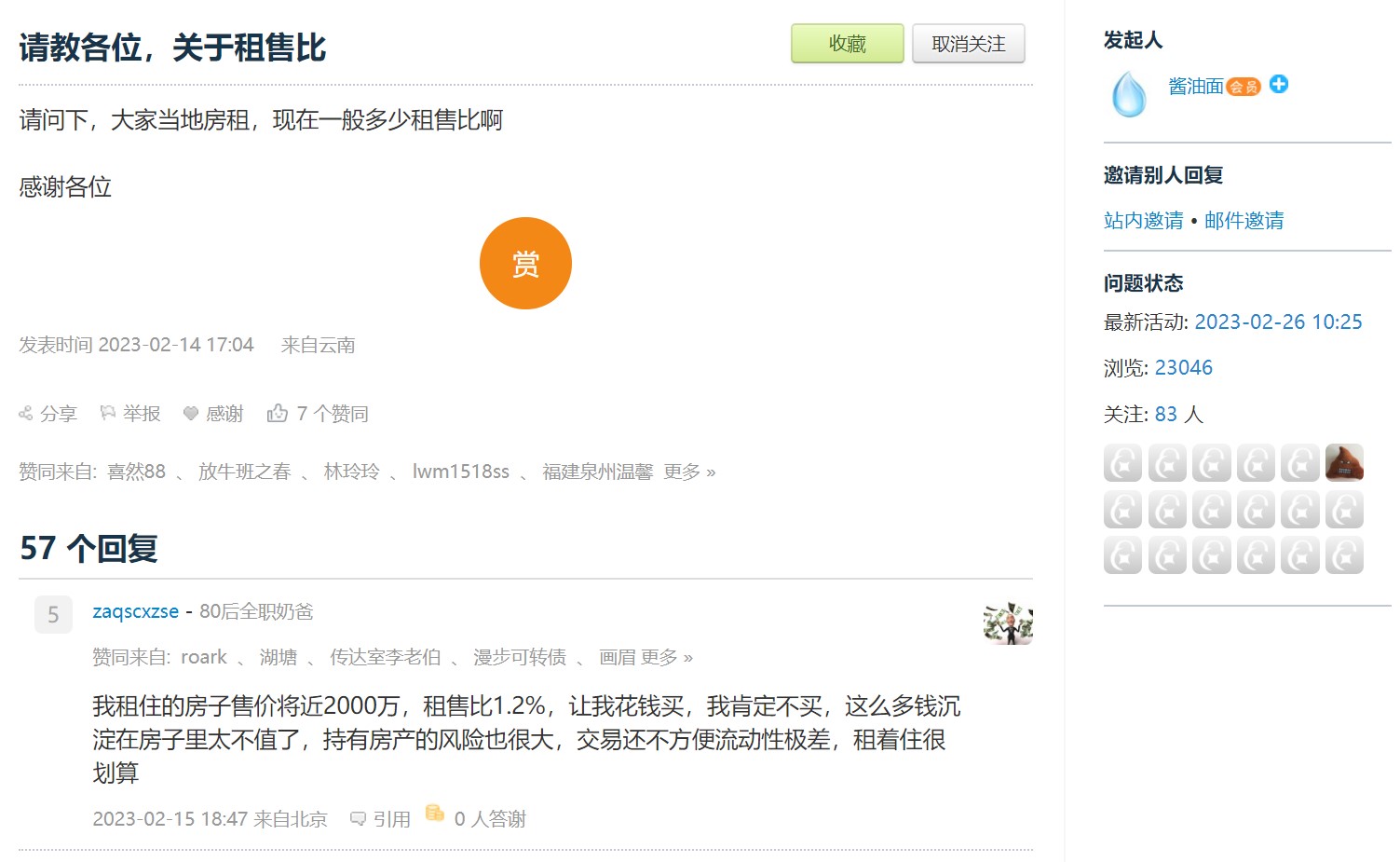1400x862 pixels.
Task: Click the vote count 5 box
Action: click(x=53, y=615)
